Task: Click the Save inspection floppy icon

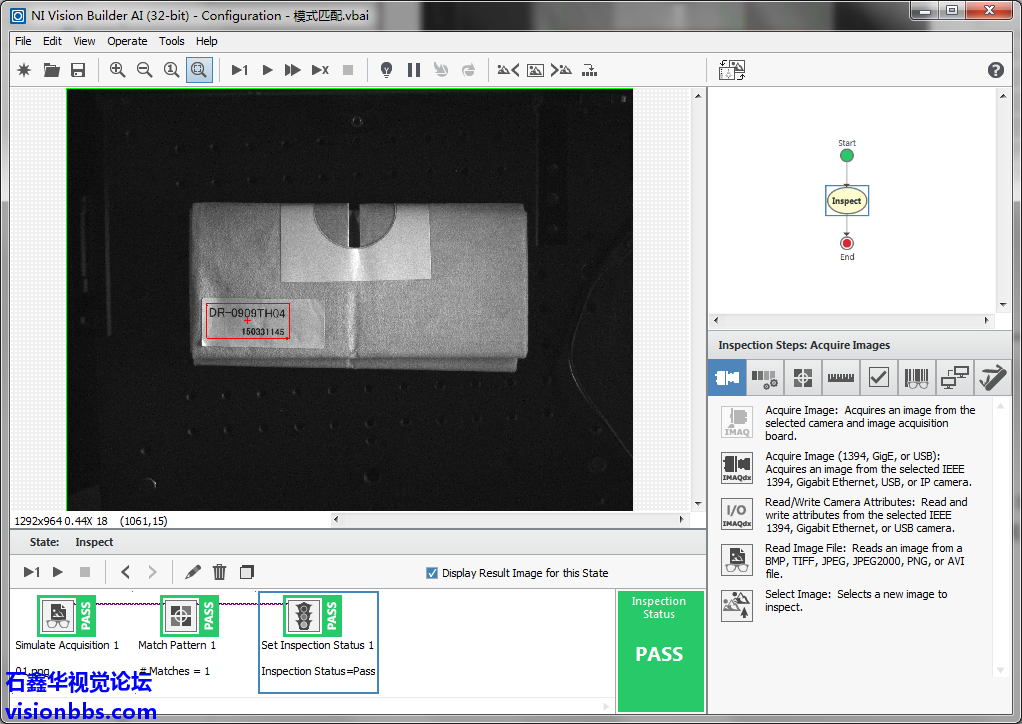Action: pyautogui.click(x=78, y=70)
